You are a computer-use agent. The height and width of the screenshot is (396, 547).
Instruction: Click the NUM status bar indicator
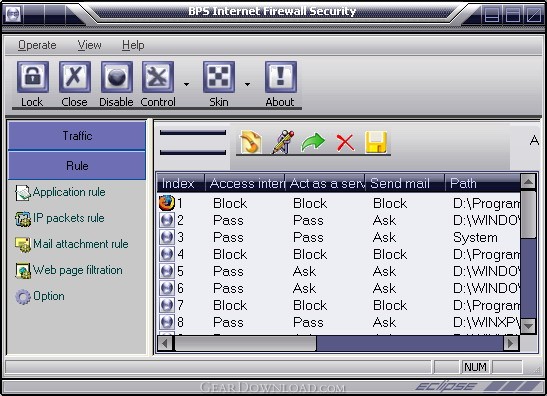(475, 367)
